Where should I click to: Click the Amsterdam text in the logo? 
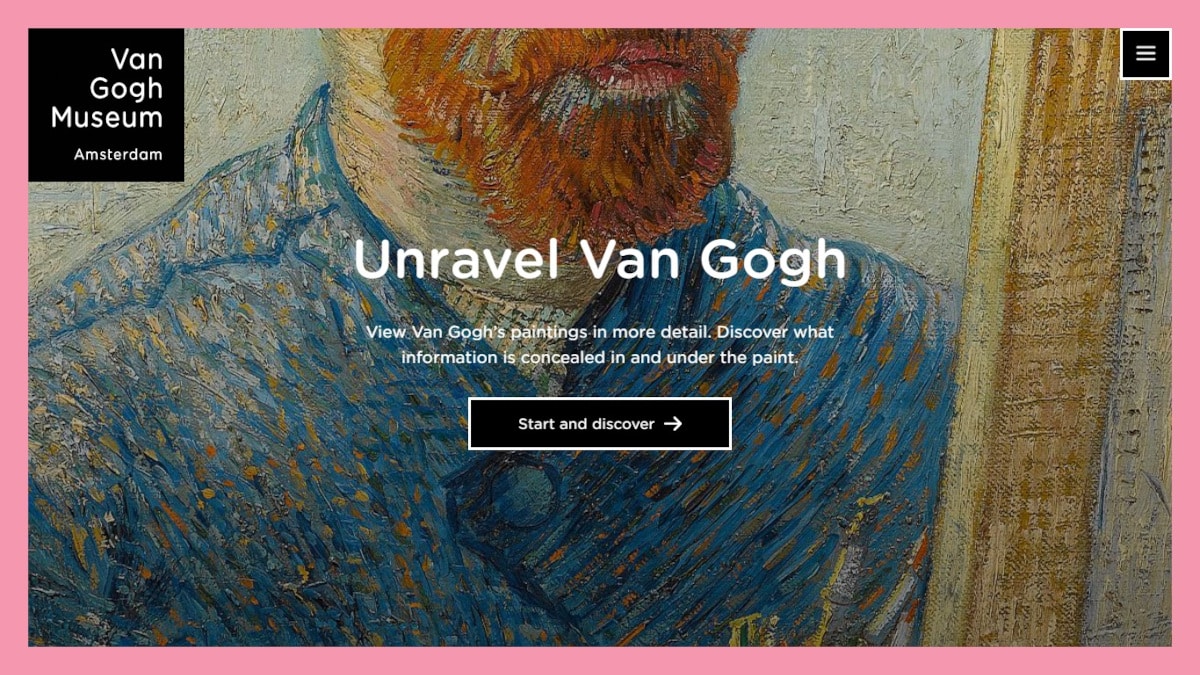pos(118,155)
